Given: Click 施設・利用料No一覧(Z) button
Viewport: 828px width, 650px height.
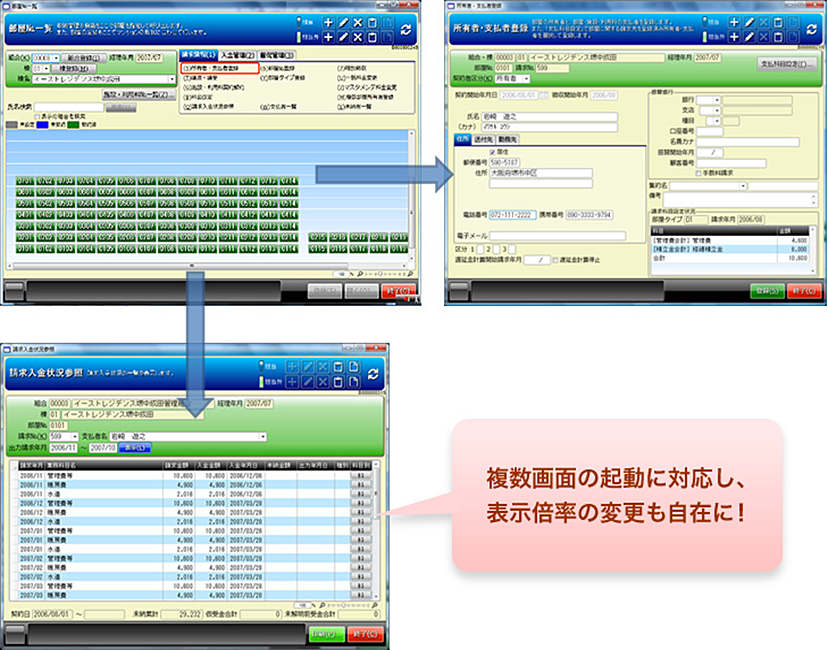Looking at the screenshot, I should tap(138, 95).
